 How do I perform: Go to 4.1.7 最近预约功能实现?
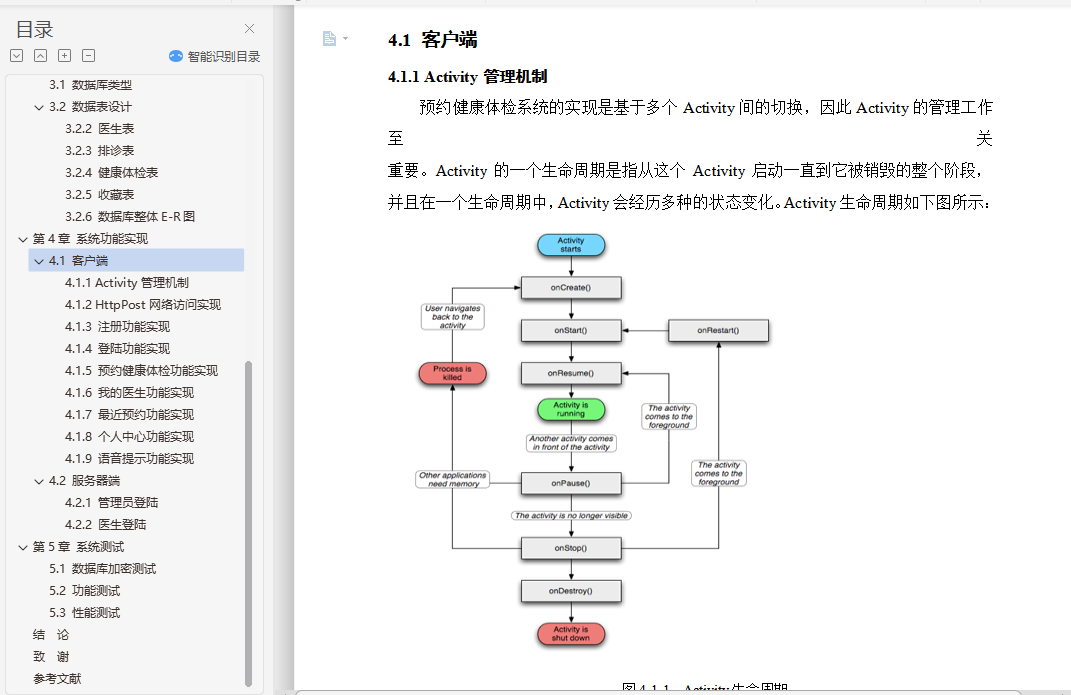pos(129,414)
